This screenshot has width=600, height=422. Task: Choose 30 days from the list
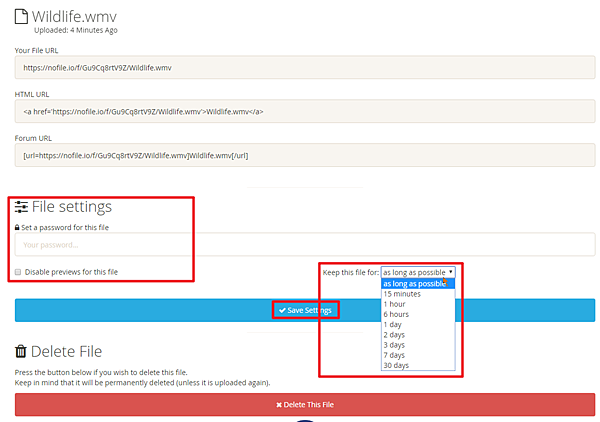click(x=418, y=365)
